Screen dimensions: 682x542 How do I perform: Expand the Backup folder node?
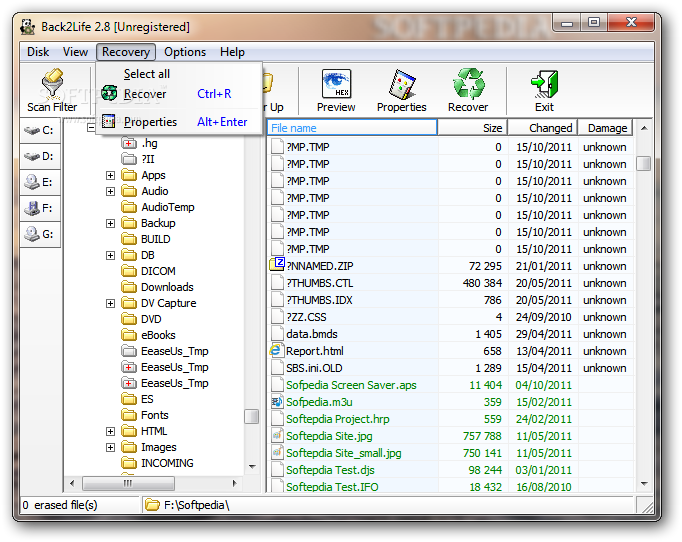(x=110, y=223)
